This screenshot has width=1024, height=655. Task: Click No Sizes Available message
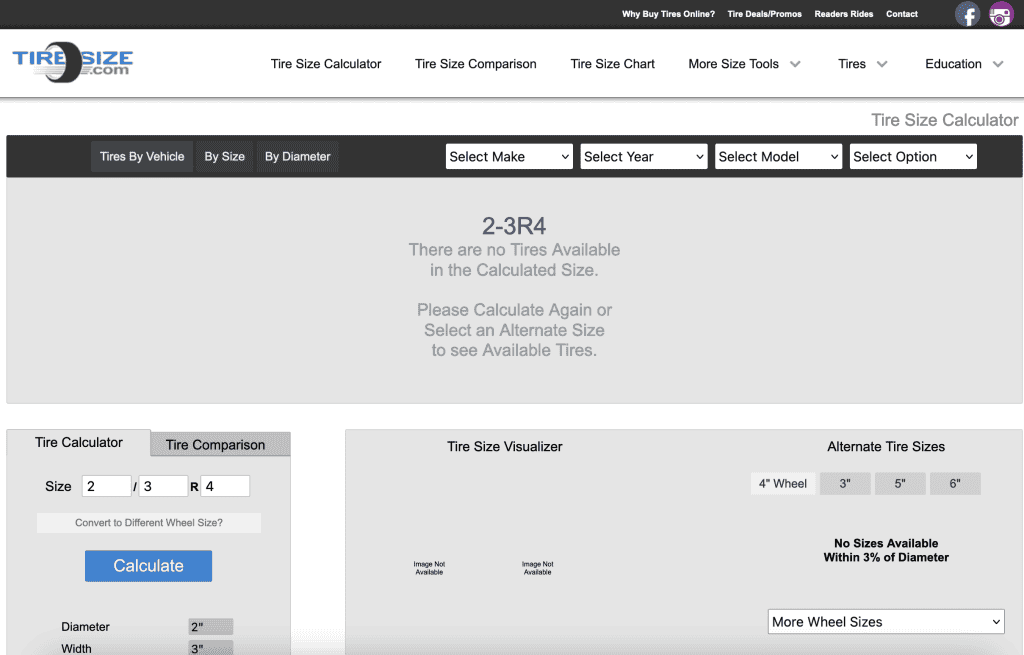click(886, 550)
